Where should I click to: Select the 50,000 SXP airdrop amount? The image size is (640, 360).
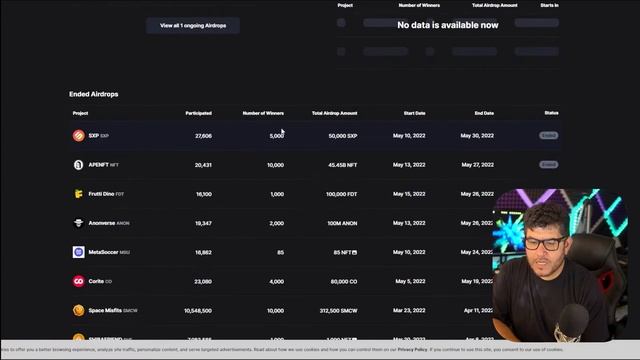343,136
